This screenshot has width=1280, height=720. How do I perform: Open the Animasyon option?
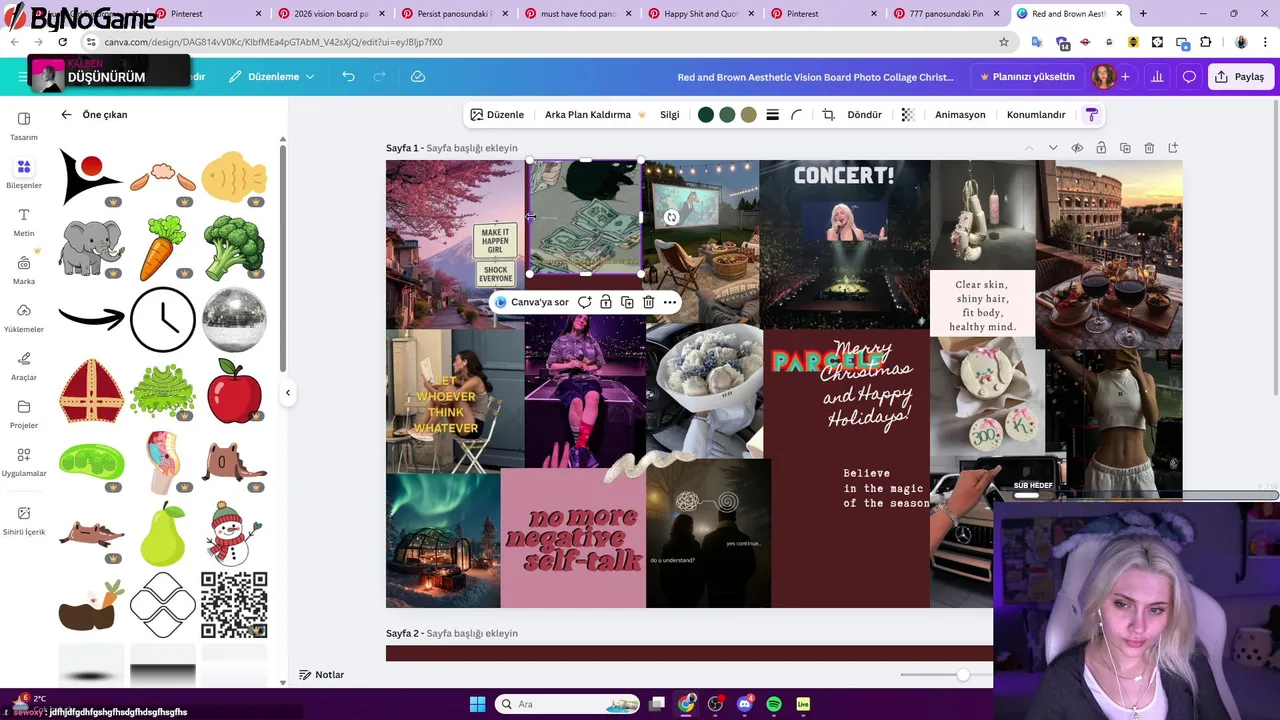point(960,115)
